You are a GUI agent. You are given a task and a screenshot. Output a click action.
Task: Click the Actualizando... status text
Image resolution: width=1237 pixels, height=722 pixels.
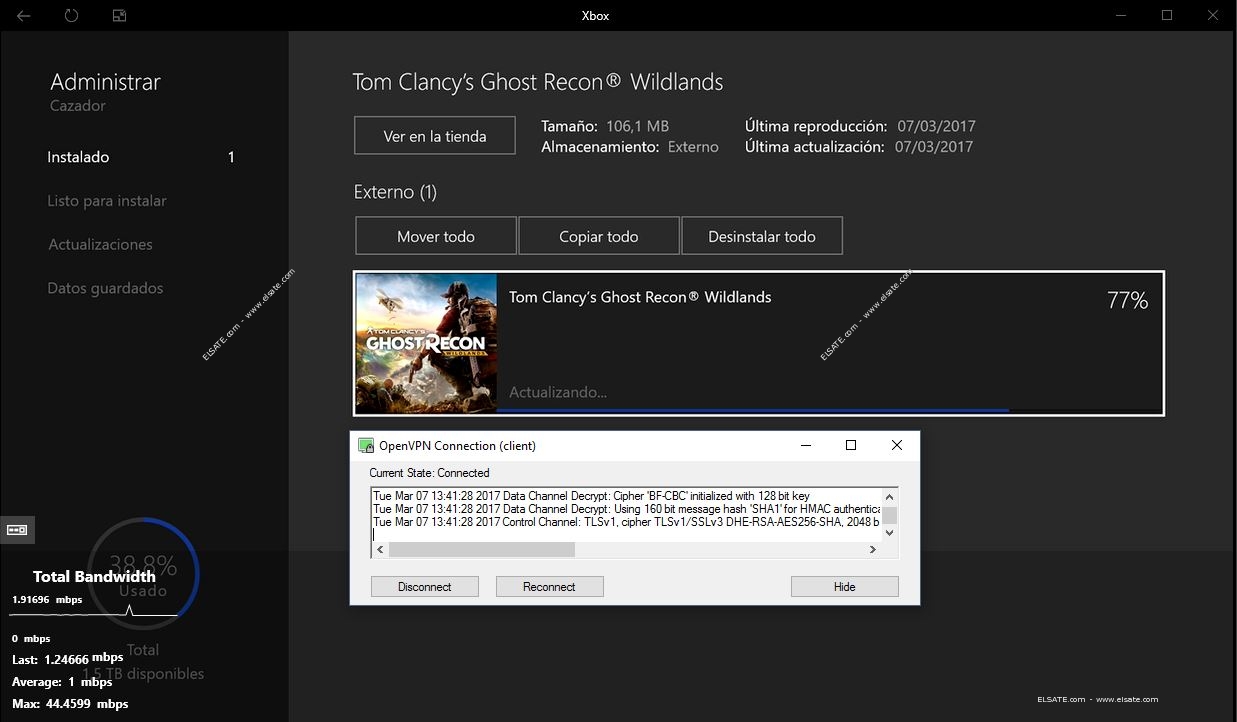558,392
